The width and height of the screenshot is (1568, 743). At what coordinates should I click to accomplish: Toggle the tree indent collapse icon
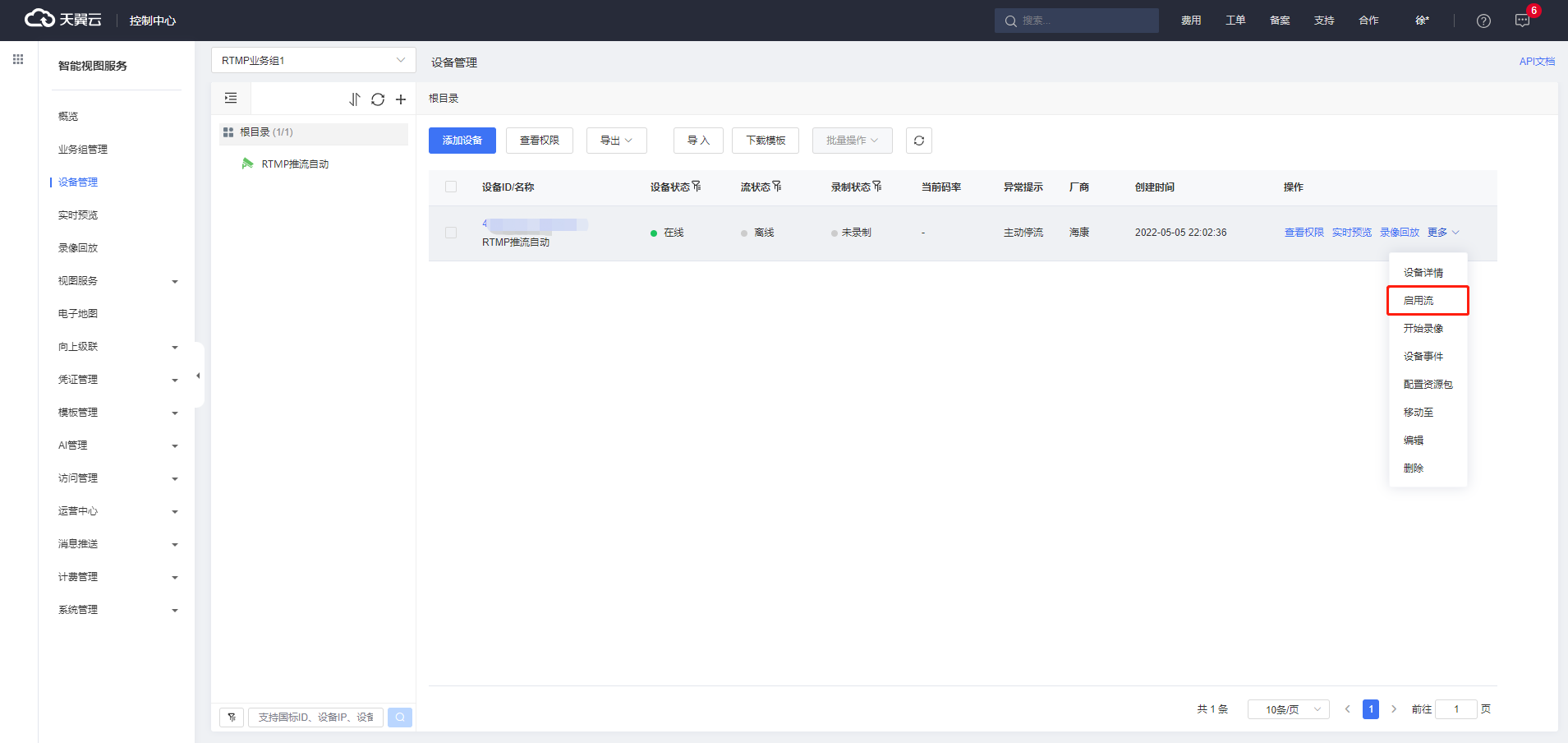(231, 99)
